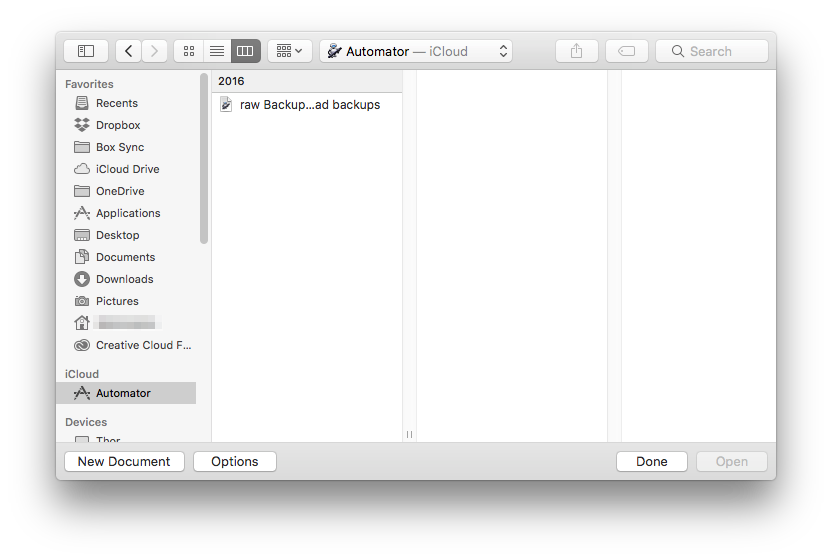
Task: Click the Recents sidebar icon
Action: [82, 103]
